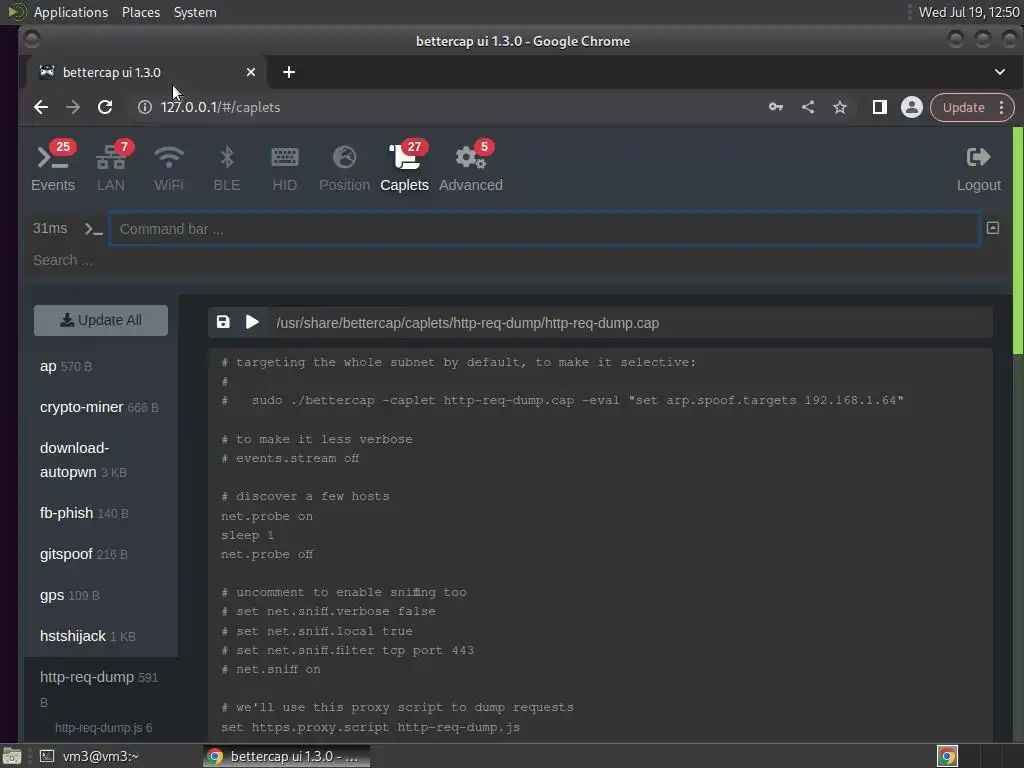
Task: Open the http-req-dump.js sub-file
Action: [x=103, y=728]
